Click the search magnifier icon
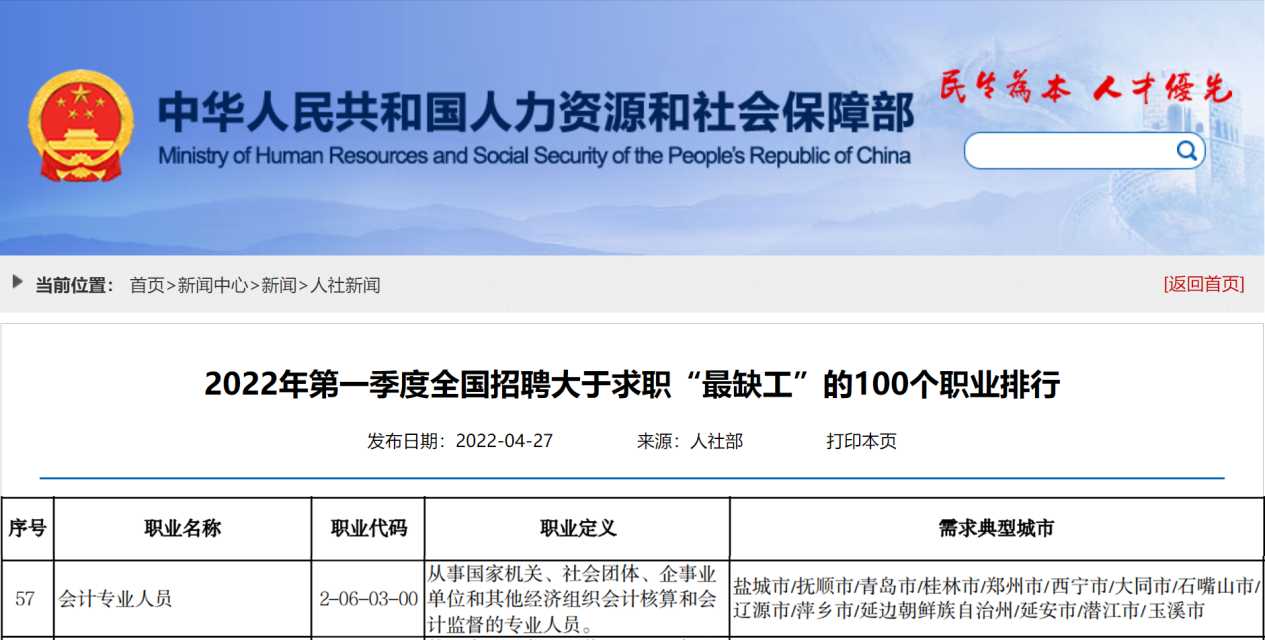Viewport: 1265px width, 640px height. 1186,151
